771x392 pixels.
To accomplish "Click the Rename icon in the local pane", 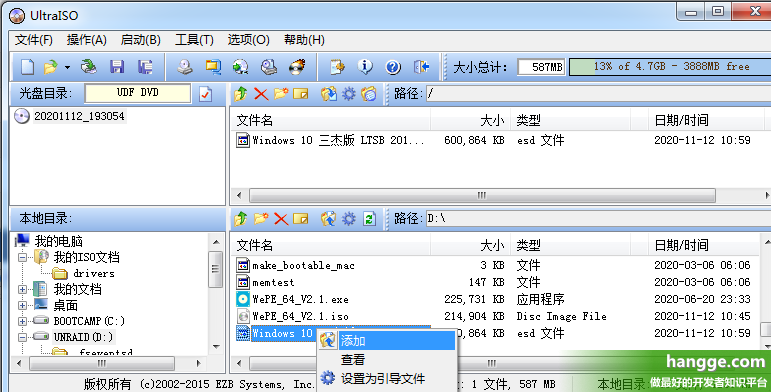I will tap(300, 218).
